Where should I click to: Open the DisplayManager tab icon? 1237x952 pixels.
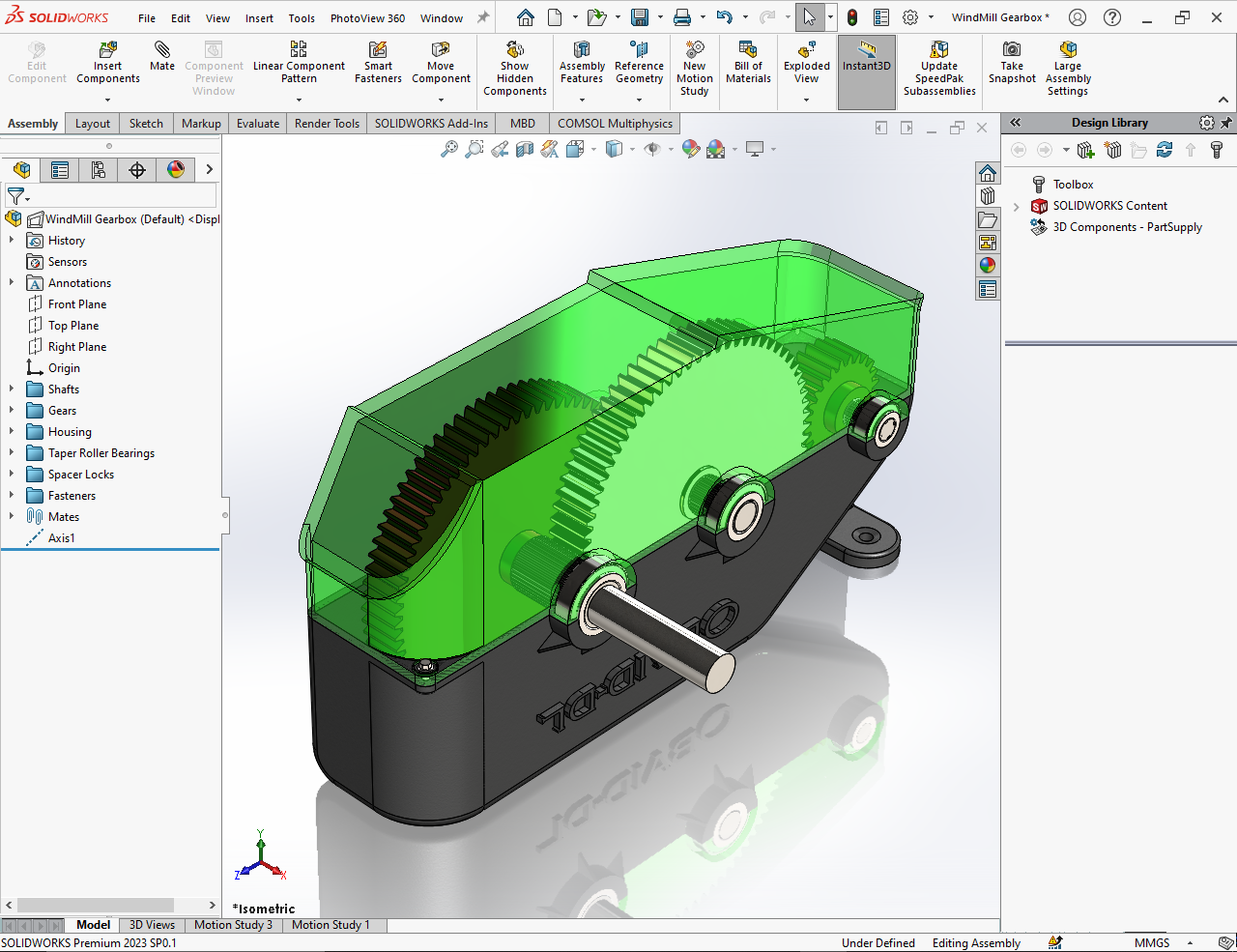tap(176, 170)
